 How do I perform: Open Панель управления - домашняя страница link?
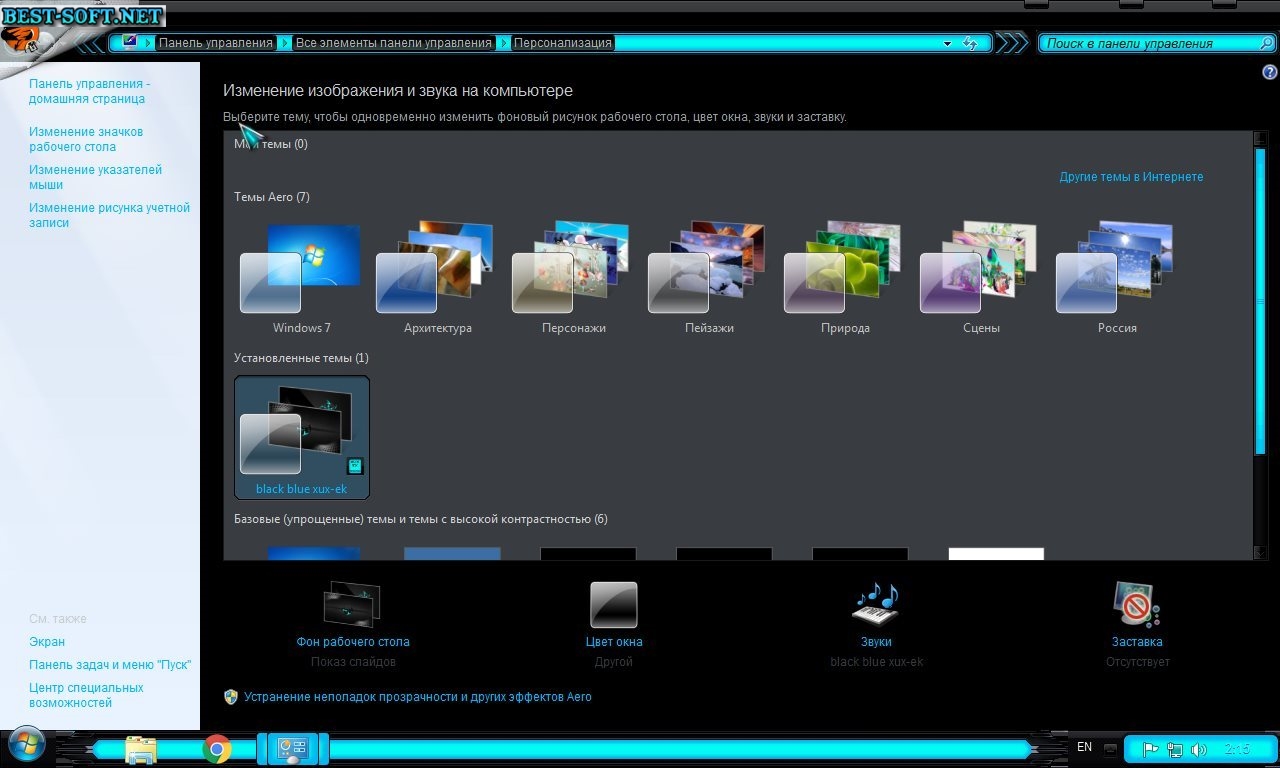click(89, 91)
